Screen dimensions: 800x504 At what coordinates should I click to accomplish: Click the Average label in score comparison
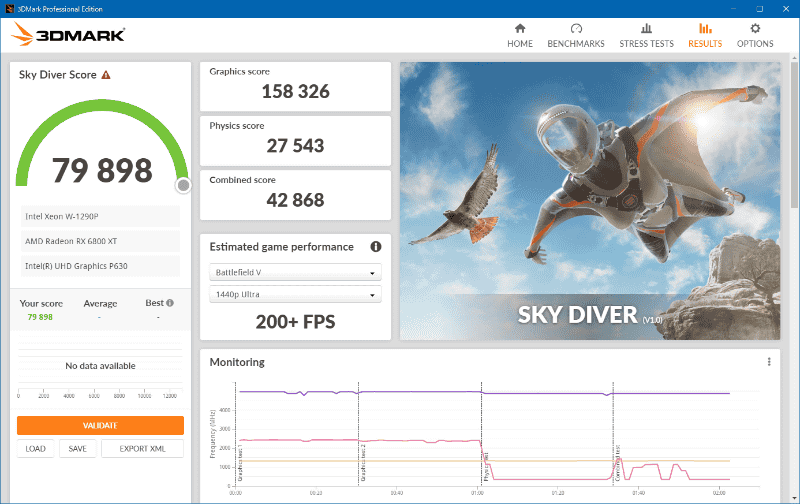pos(100,304)
